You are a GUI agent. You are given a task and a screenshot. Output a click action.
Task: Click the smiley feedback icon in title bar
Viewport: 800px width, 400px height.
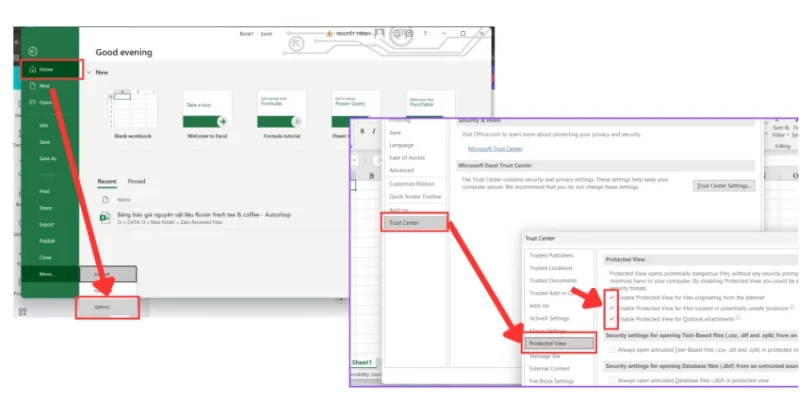pos(397,33)
